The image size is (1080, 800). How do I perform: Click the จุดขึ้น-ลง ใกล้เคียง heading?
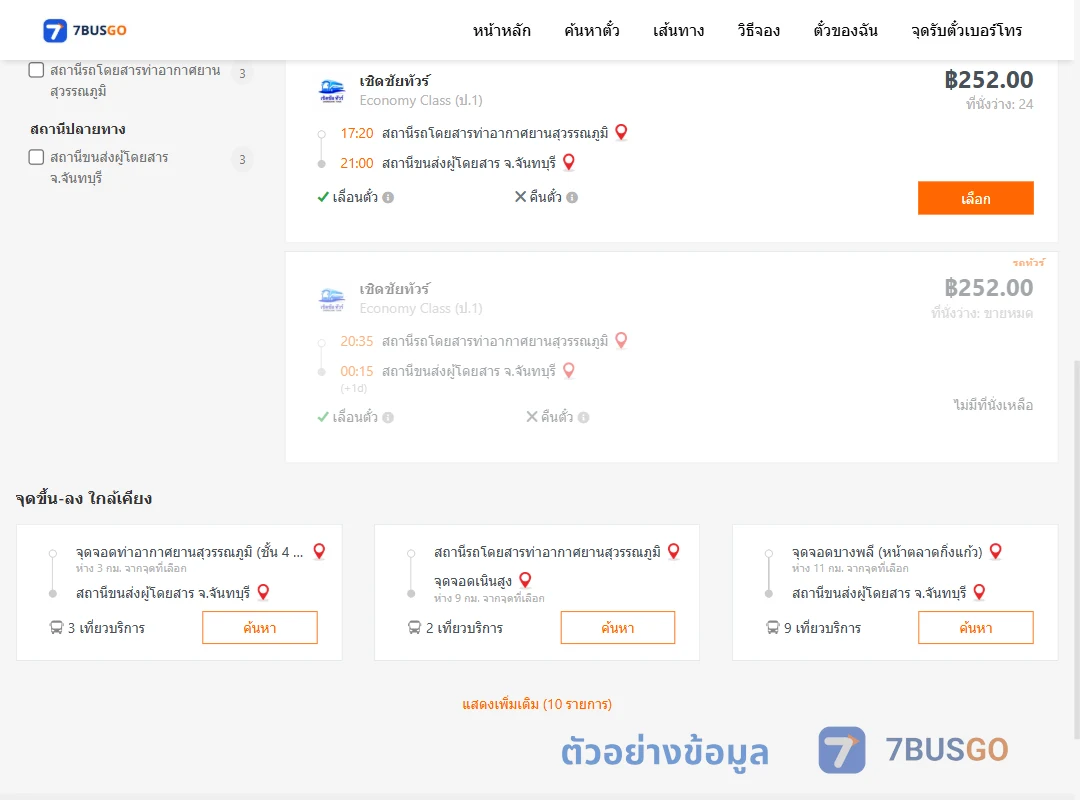tap(84, 498)
